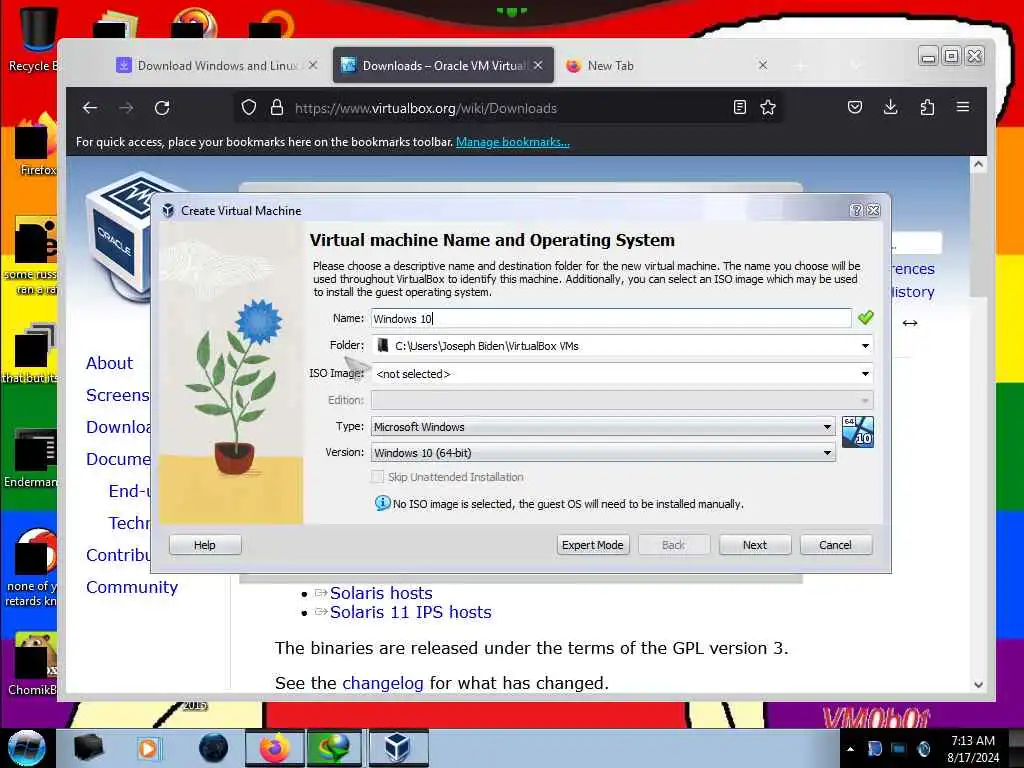Open the Firefox downloads panel
The width and height of the screenshot is (1024, 768).
[890, 107]
